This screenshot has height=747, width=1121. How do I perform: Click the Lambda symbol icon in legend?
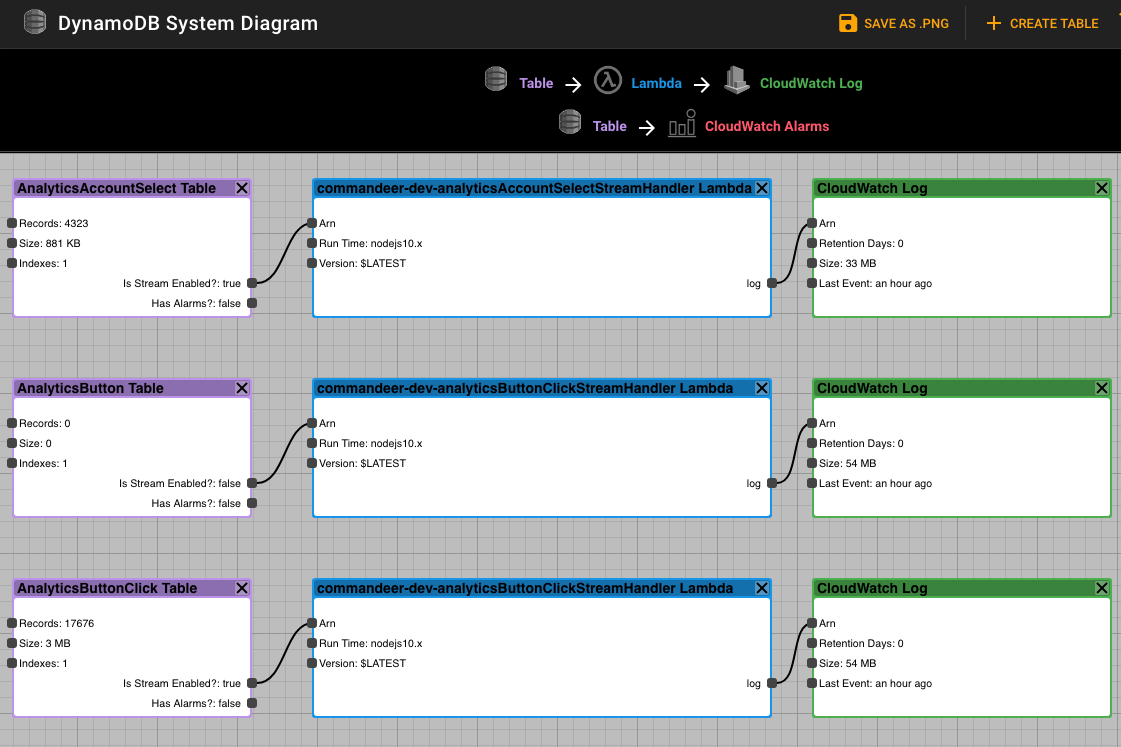607,81
